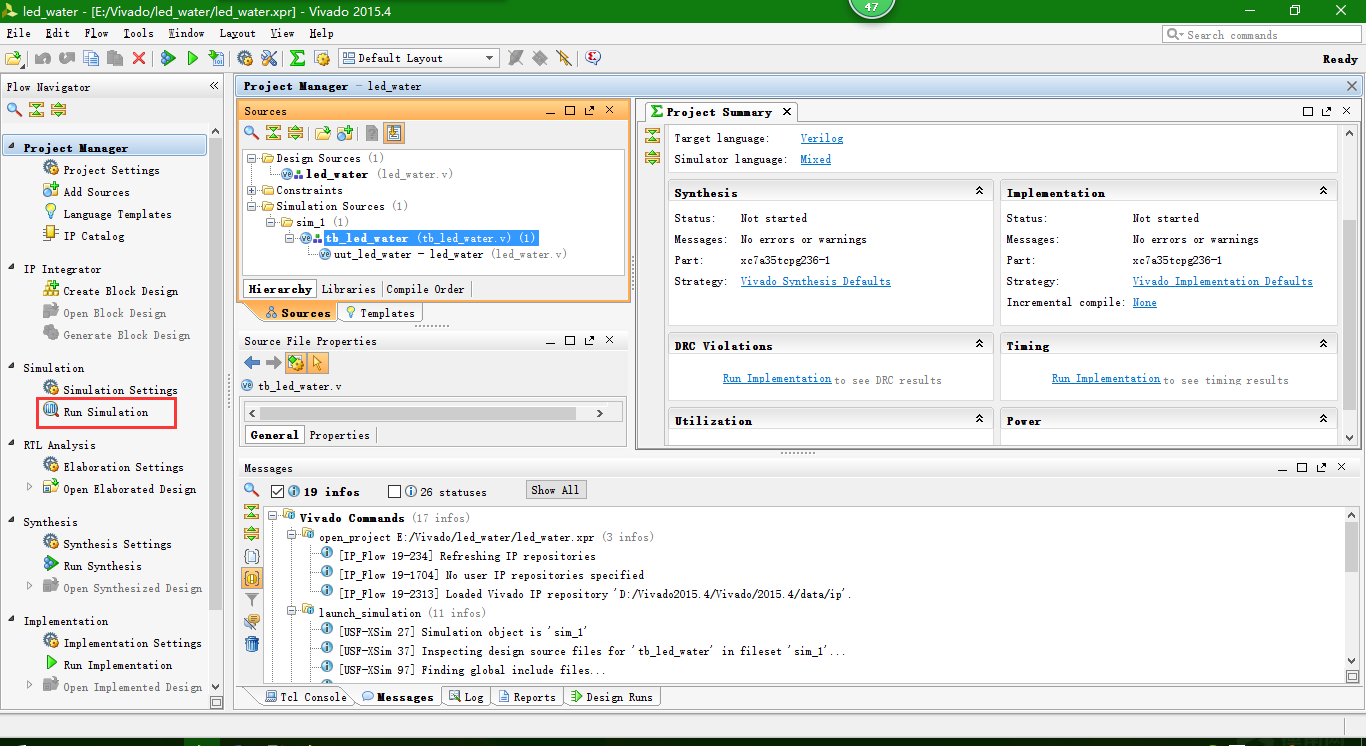Collapse the Synthesis summary section

(x=979, y=190)
